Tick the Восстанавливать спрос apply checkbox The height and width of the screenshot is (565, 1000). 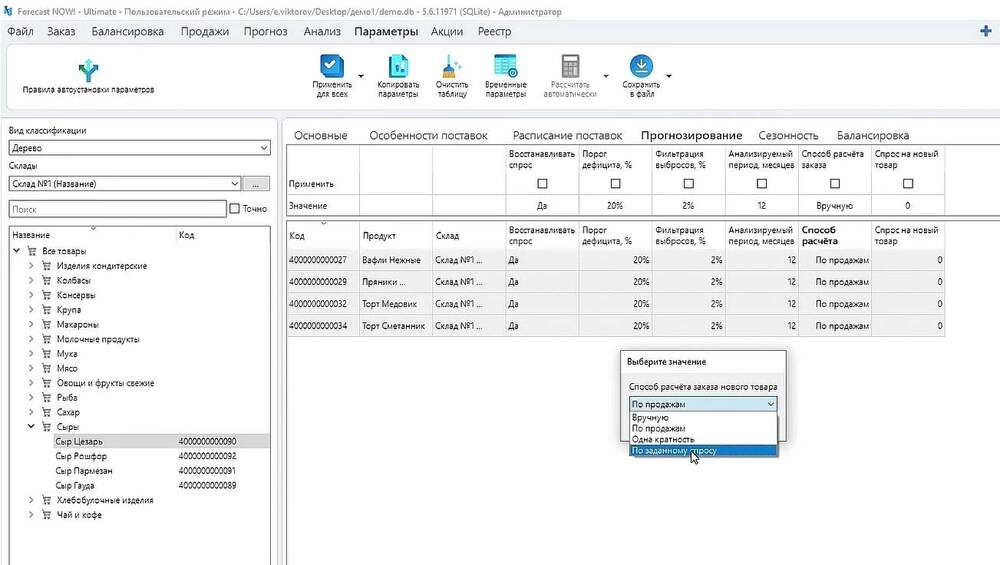click(542, 184)
